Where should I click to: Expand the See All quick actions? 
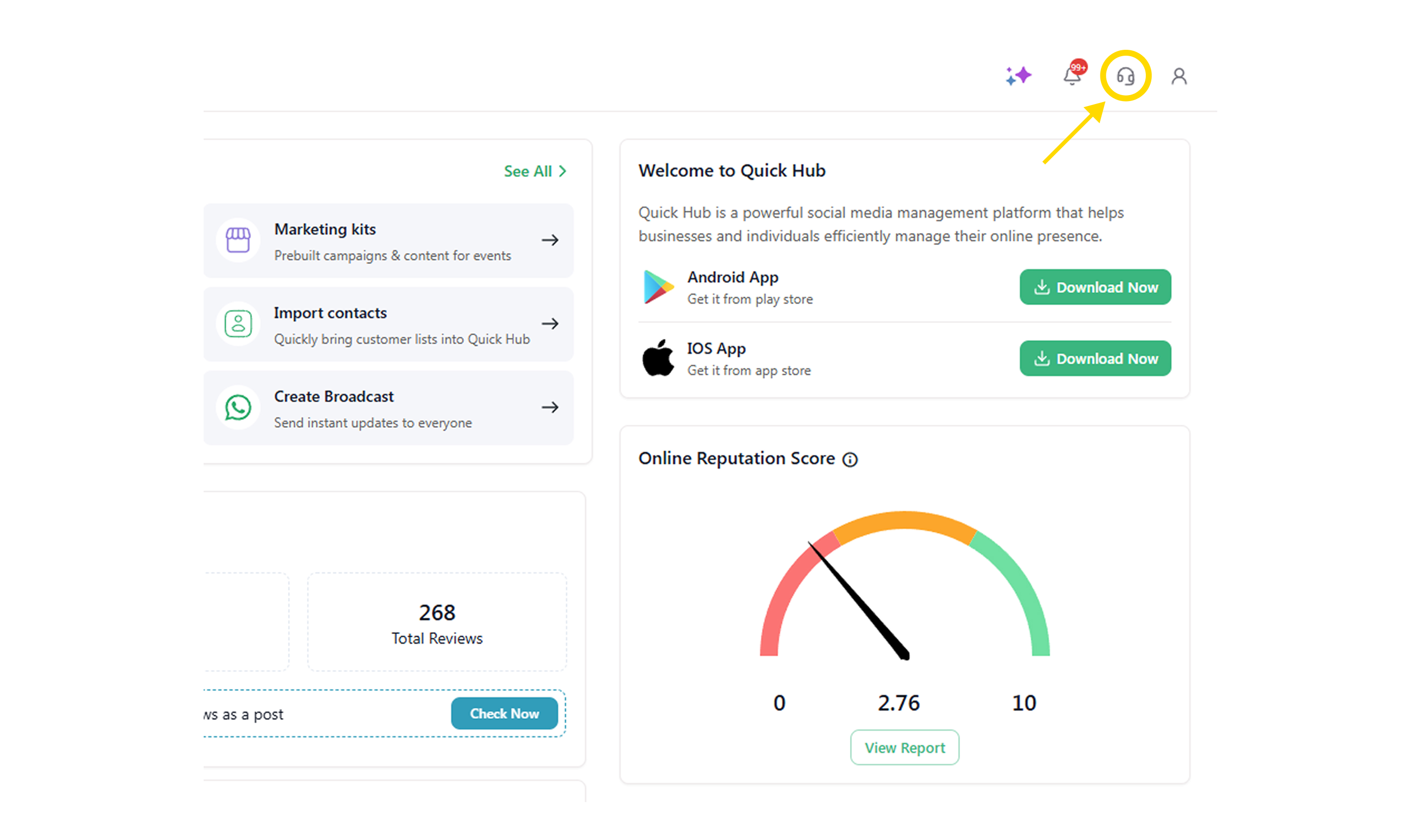click(535, 171)
